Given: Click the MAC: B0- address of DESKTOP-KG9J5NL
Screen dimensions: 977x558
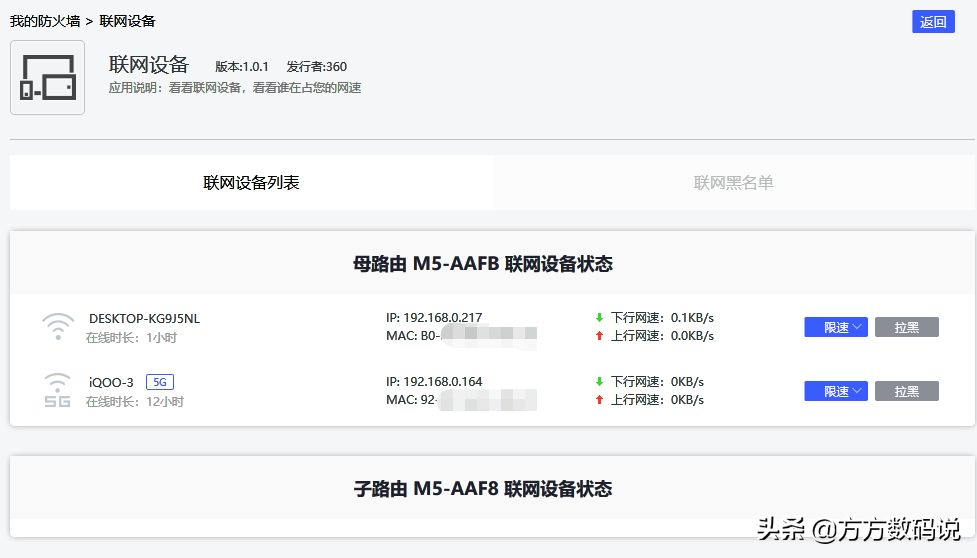Looking at the screenshot, I should [461, 336].
